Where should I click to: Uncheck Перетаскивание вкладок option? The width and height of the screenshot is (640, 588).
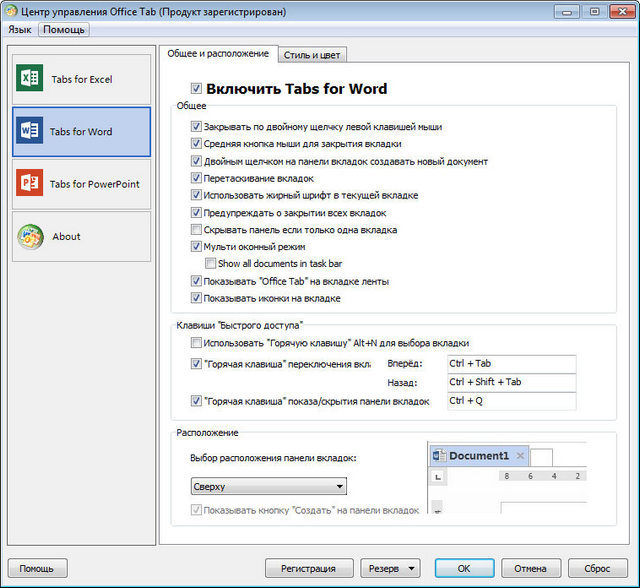pos(196,178)
